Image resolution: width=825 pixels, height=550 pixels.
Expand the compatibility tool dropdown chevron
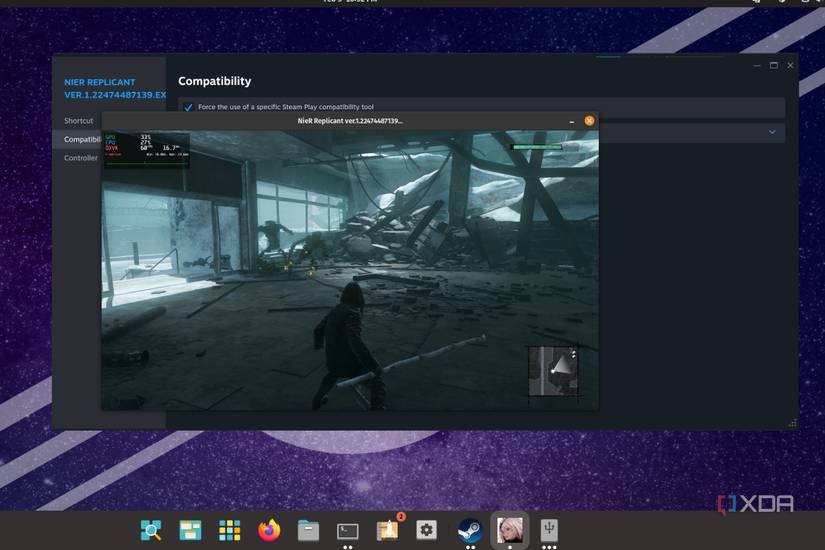(772, 132)
